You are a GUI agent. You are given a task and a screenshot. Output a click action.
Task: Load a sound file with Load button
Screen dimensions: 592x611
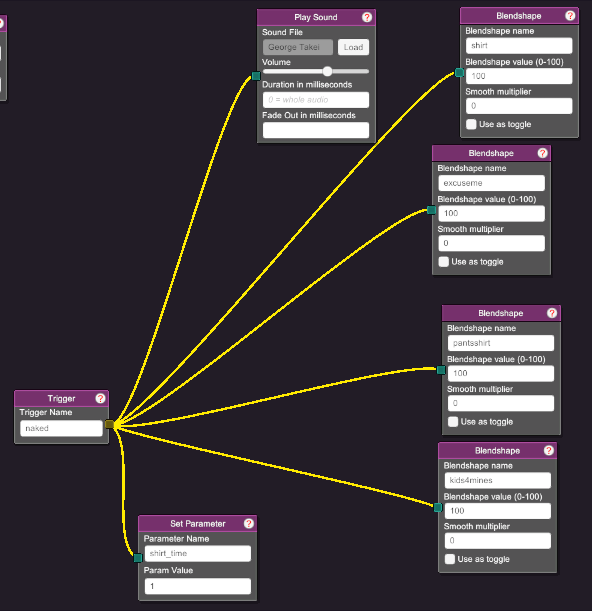(x=353, y=47)
